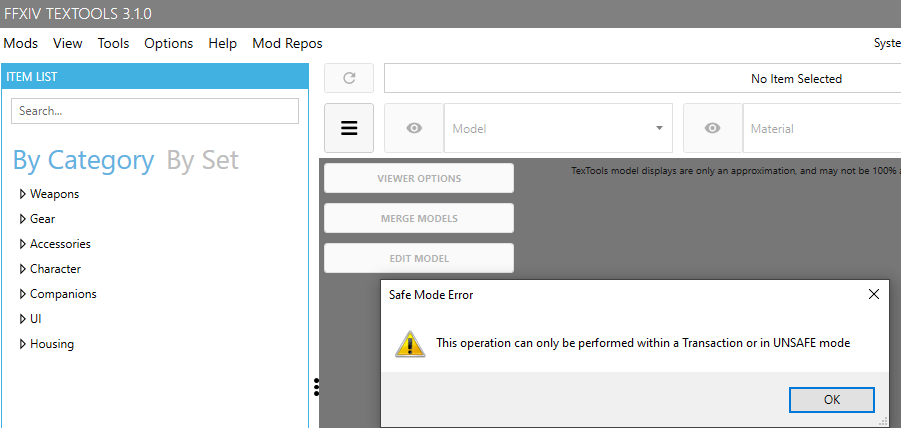The image size is (901, 428).
Task: Switch to By Category tab
Action: 83,160
